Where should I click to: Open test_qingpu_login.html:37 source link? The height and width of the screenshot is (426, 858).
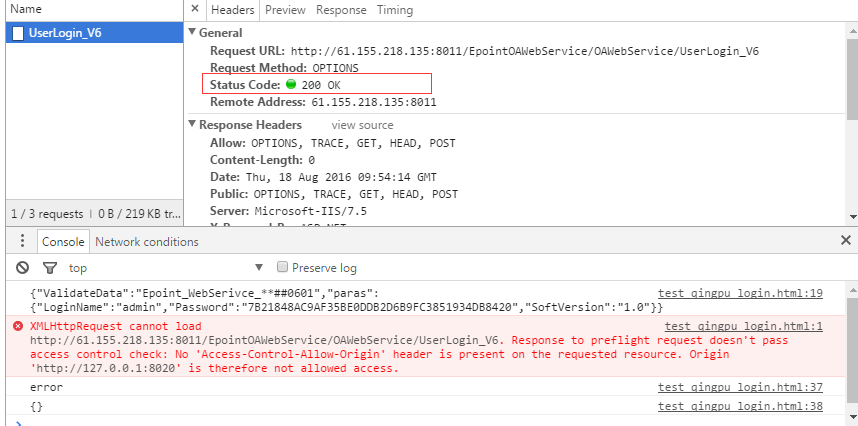click(740, 387)
